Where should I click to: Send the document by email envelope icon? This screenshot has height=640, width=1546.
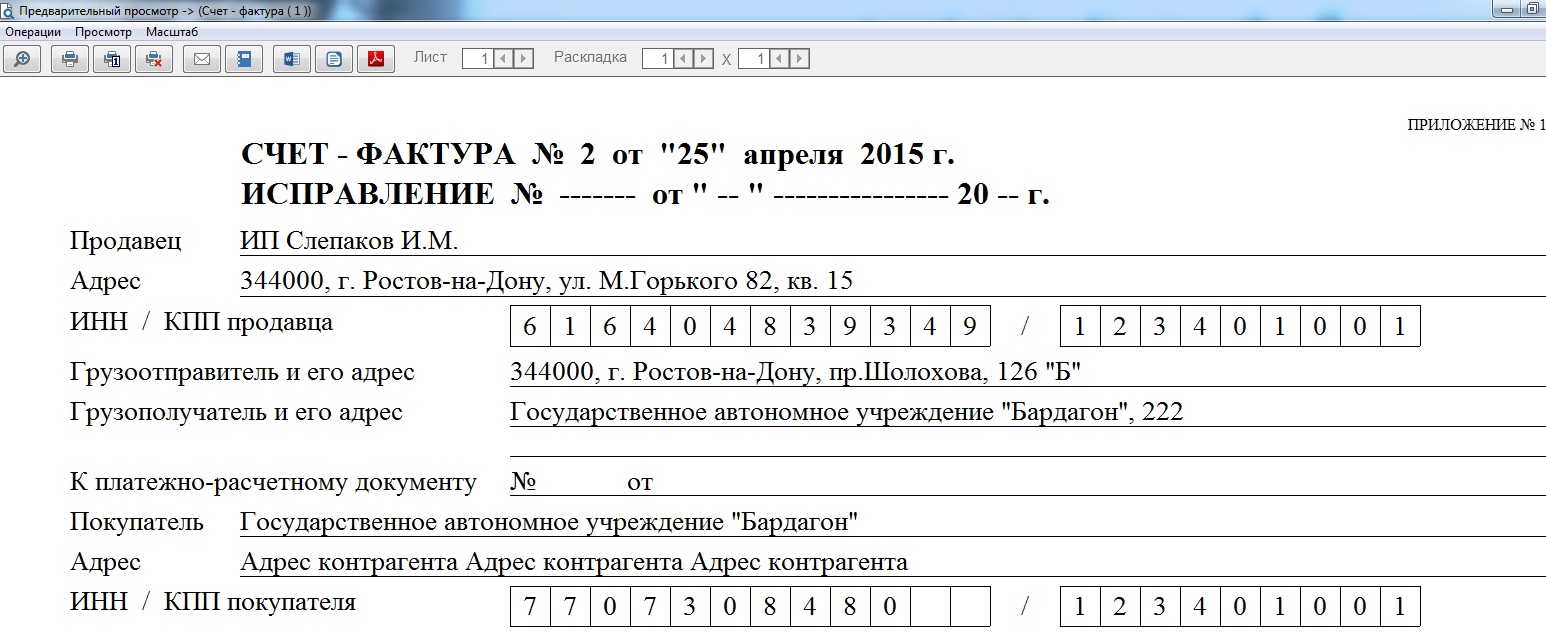pyautogui.click(x=202, y=59)
